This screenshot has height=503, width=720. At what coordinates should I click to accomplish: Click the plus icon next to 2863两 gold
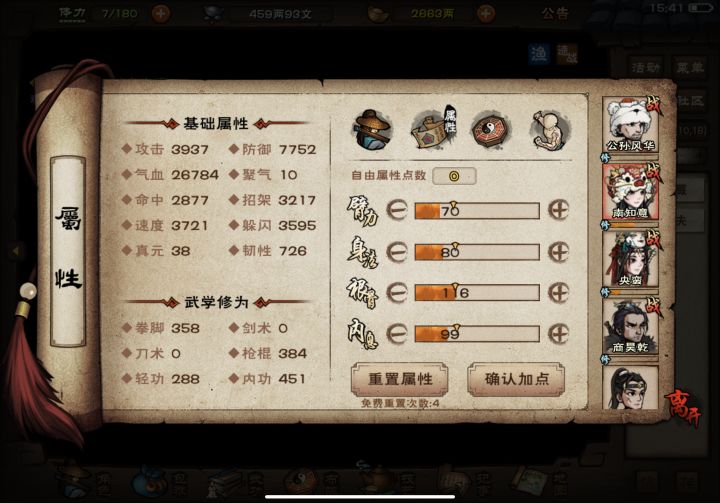click(x=485, y=13)
